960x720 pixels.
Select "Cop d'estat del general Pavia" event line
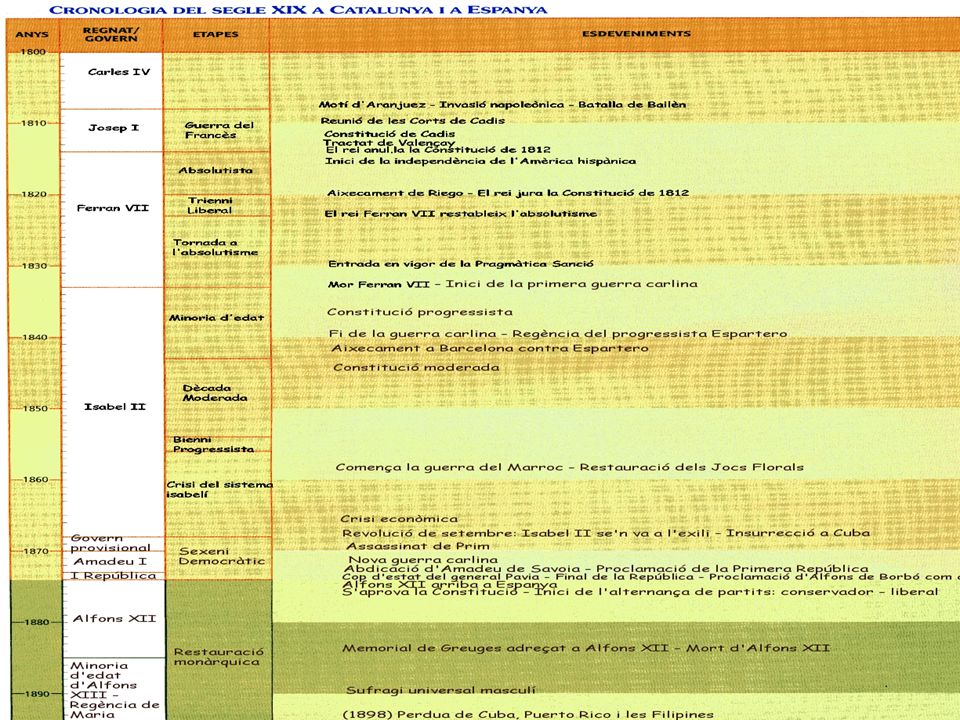point(651,577)
